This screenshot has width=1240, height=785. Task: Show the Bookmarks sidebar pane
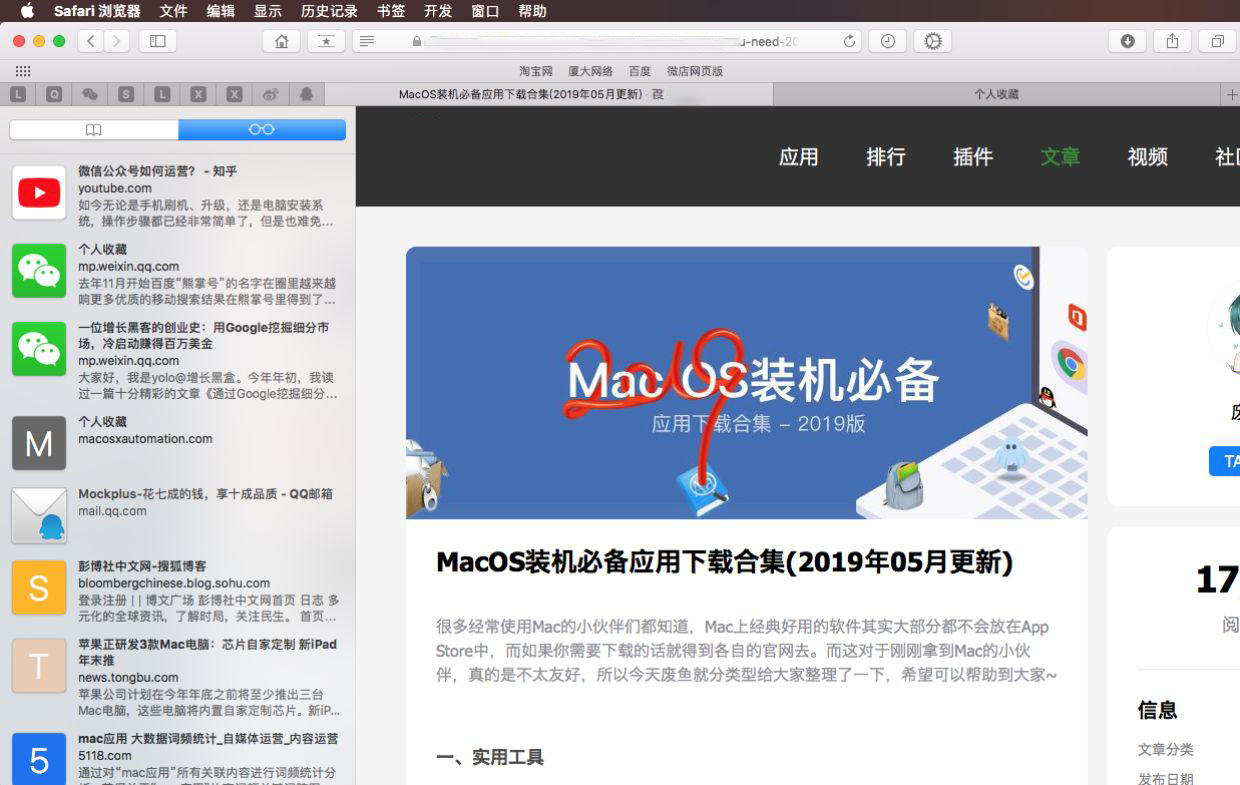94,130
